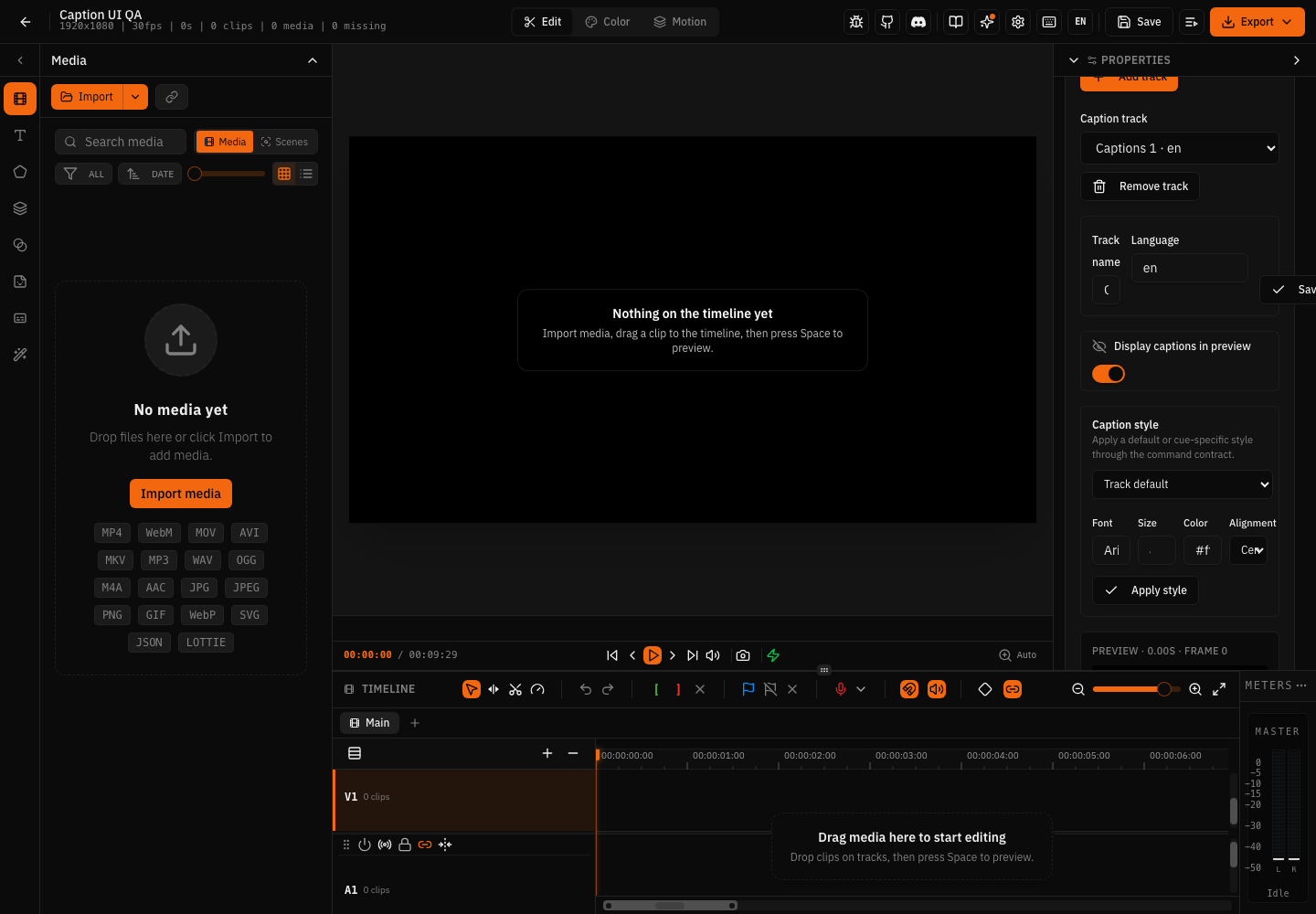
Task: Expand the record options chevron
Action: tap(861, 689)
